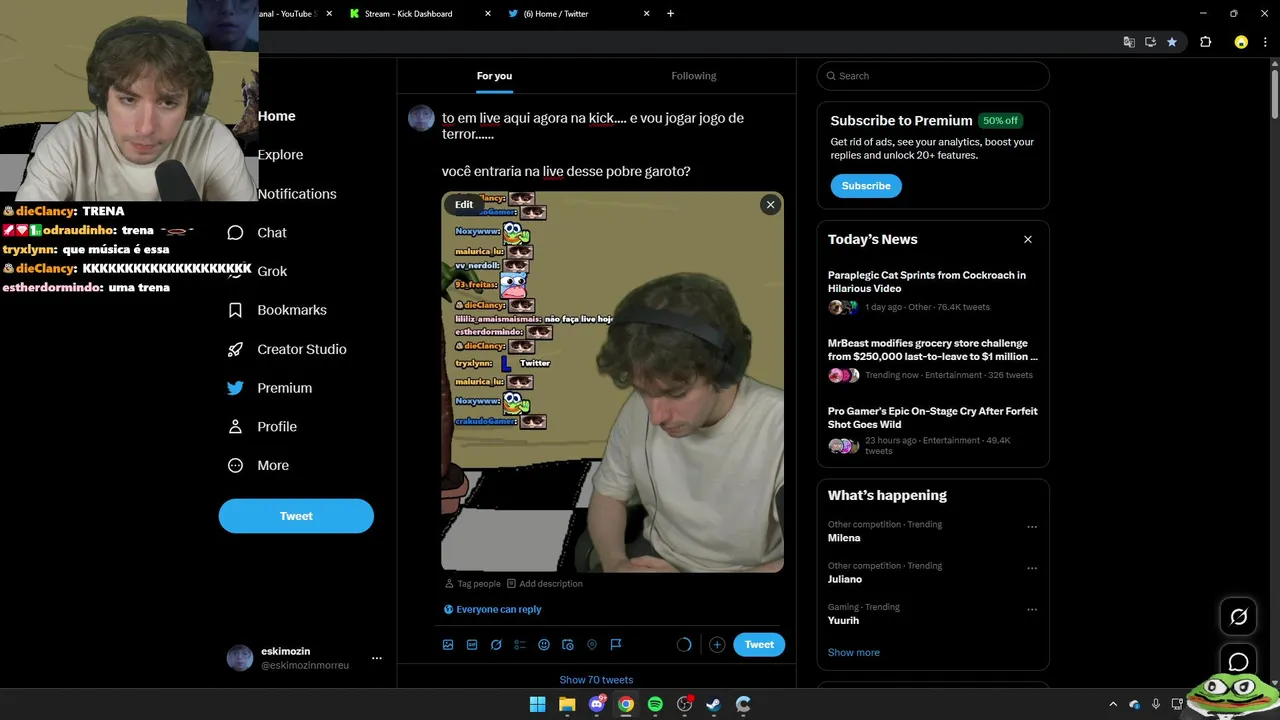The width and height of the screenshot is (1280, 720).
Task: Click the eskimozin account avatar
Action: coord(240,658)
